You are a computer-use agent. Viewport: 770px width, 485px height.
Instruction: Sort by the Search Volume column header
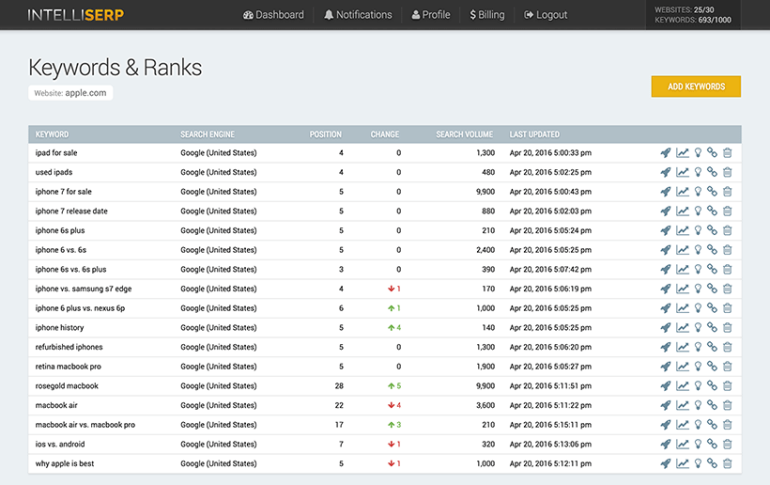[464, 134]
